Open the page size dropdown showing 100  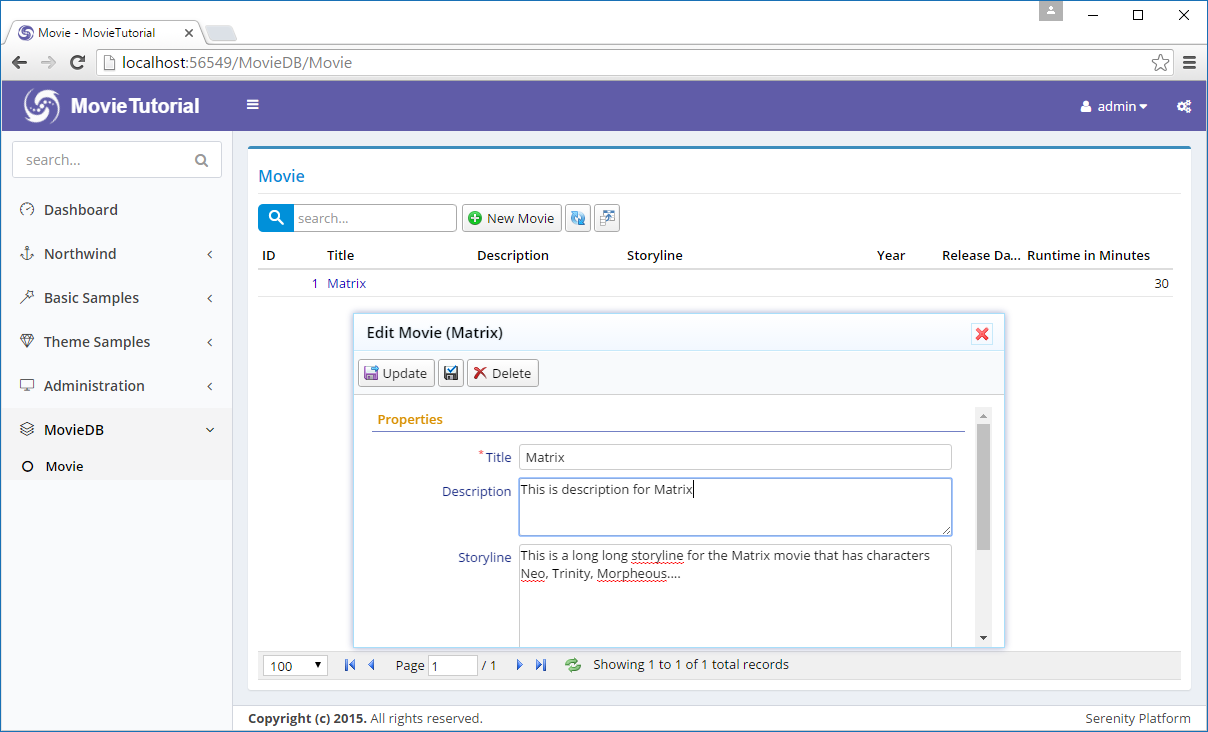295,666
